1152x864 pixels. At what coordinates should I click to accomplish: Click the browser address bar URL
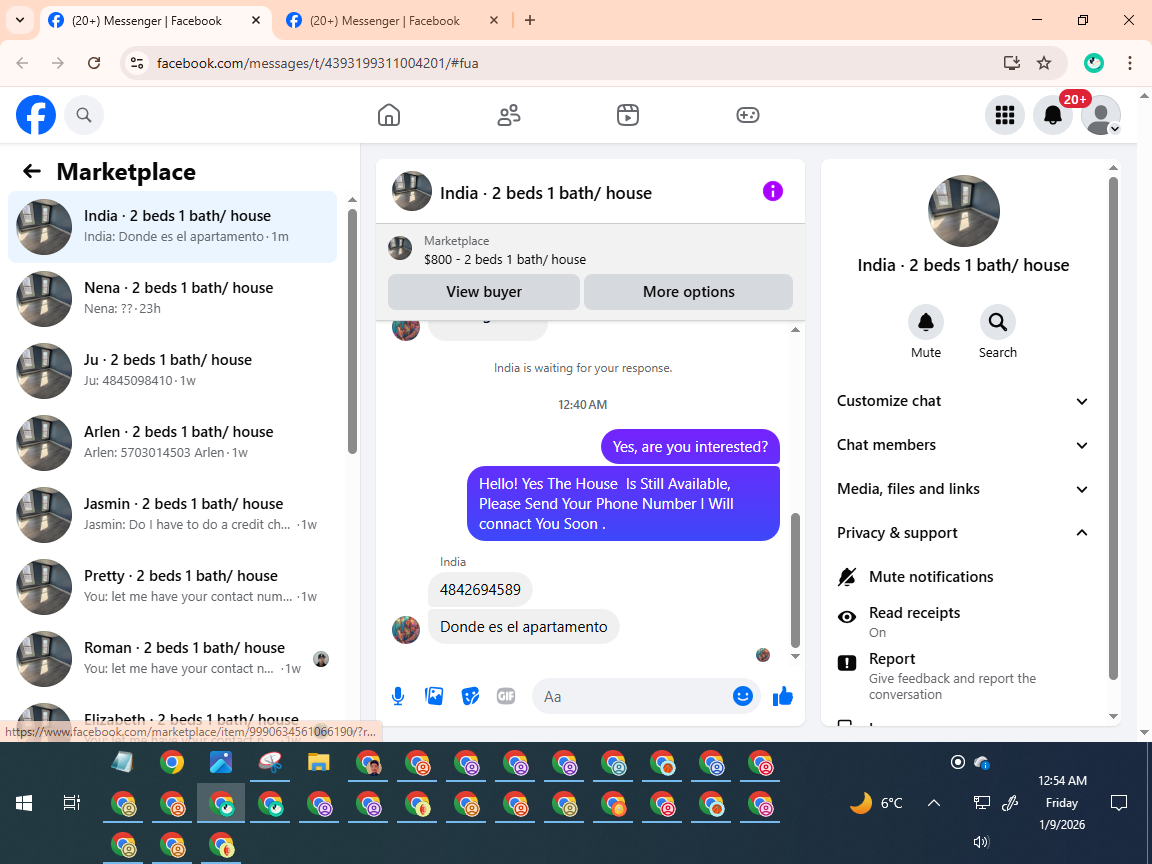[317, 63]
